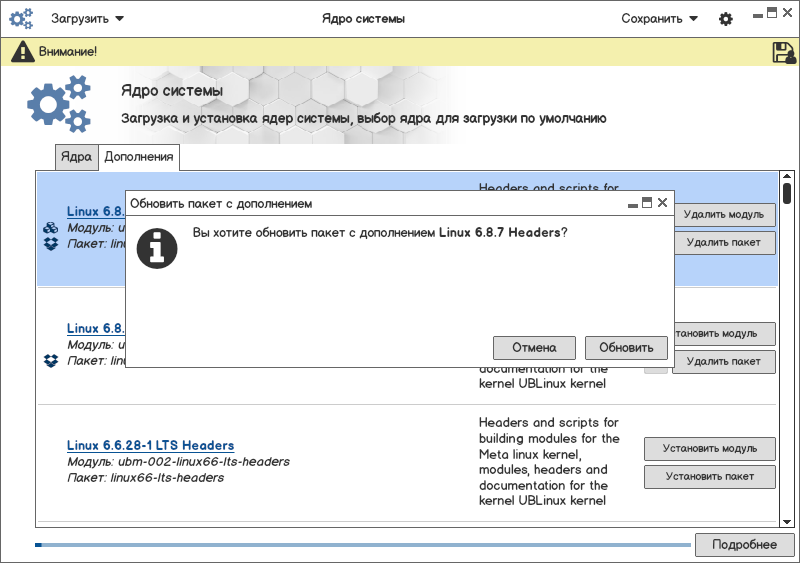This screenshot has height=563, width=800.
Task: Close the Обновить пакет dialog
Action: tap(662, 203)
